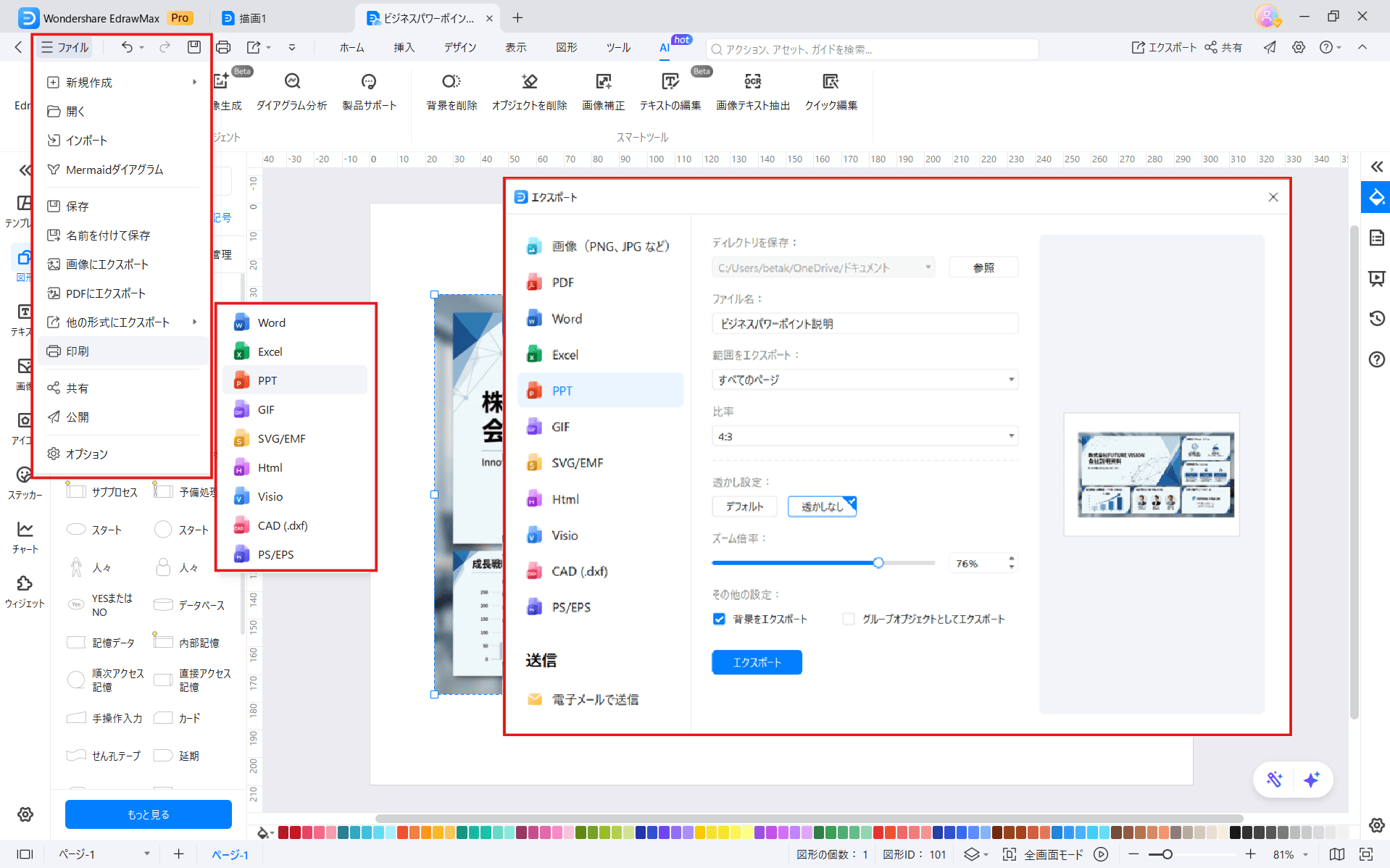1390x868 pixels.
Task: Switch watermark setting to デフォルト
Action: coord(744,506)
